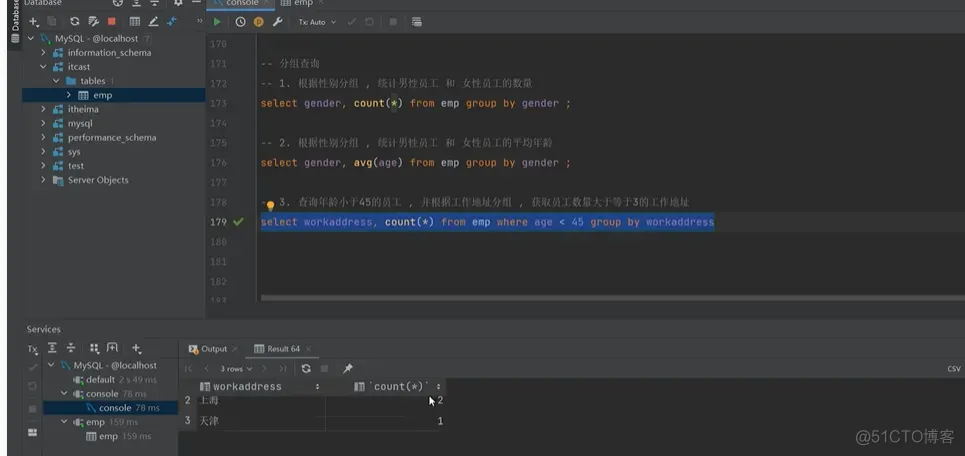Click the Tx icon in Services toolbar

click(32, 349)
